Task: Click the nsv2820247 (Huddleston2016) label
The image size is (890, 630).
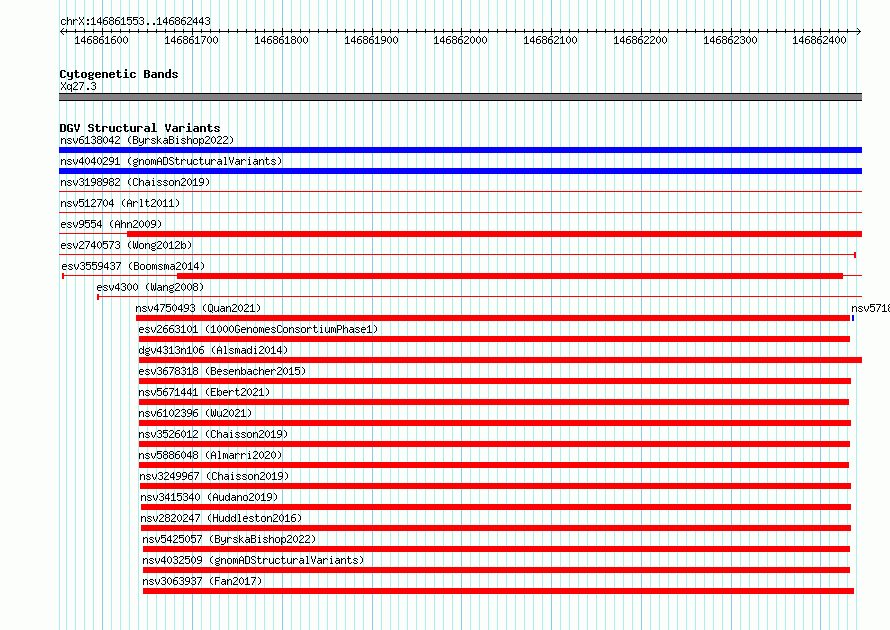Action: [221, 518]
